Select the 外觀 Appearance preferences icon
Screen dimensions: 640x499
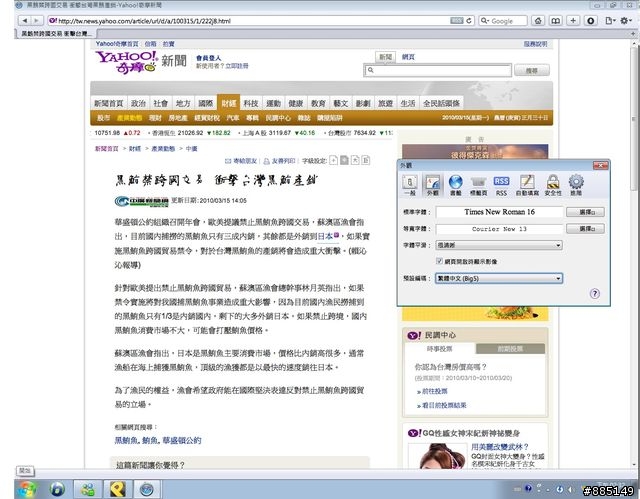pyautogui.click(x=432, y=185)
